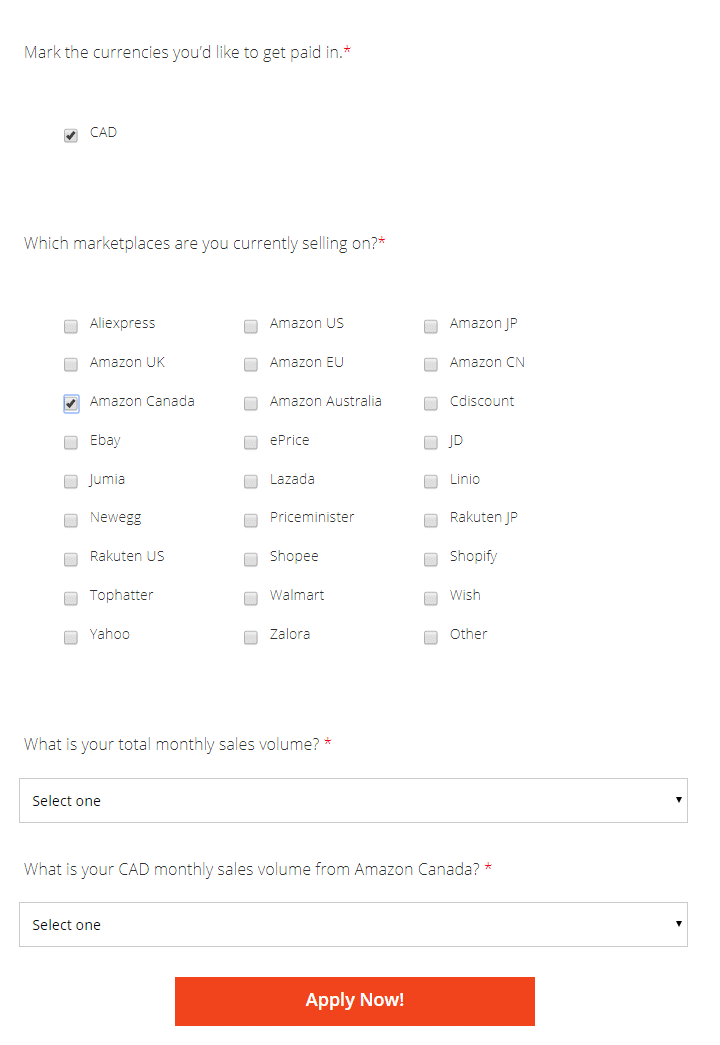Image resolution: width=720 pixels, height=1045 pixels.
Task: Select the Other marketplace checkbox
Action: click(430, 636)
